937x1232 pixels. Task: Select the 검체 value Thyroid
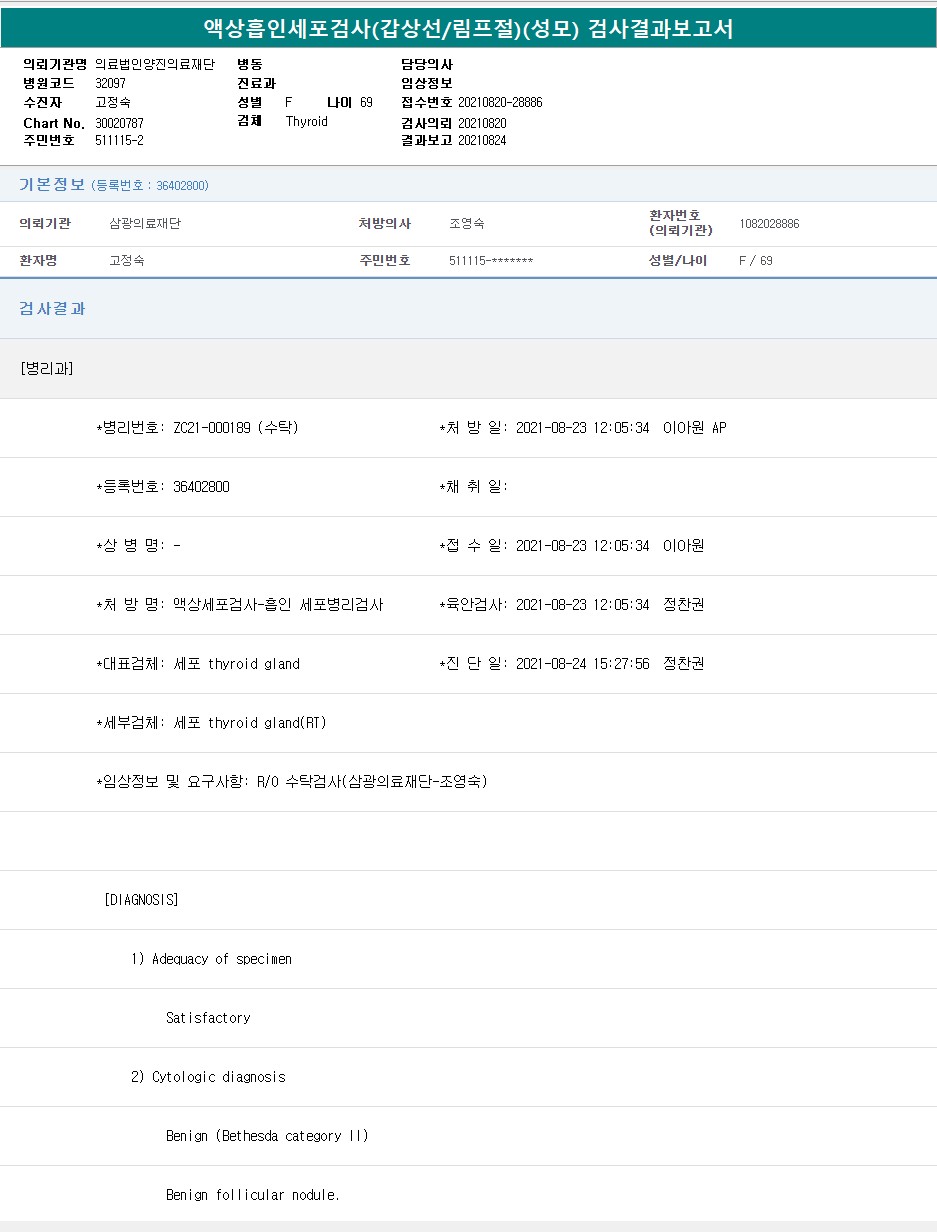click(x=306, y=121)
